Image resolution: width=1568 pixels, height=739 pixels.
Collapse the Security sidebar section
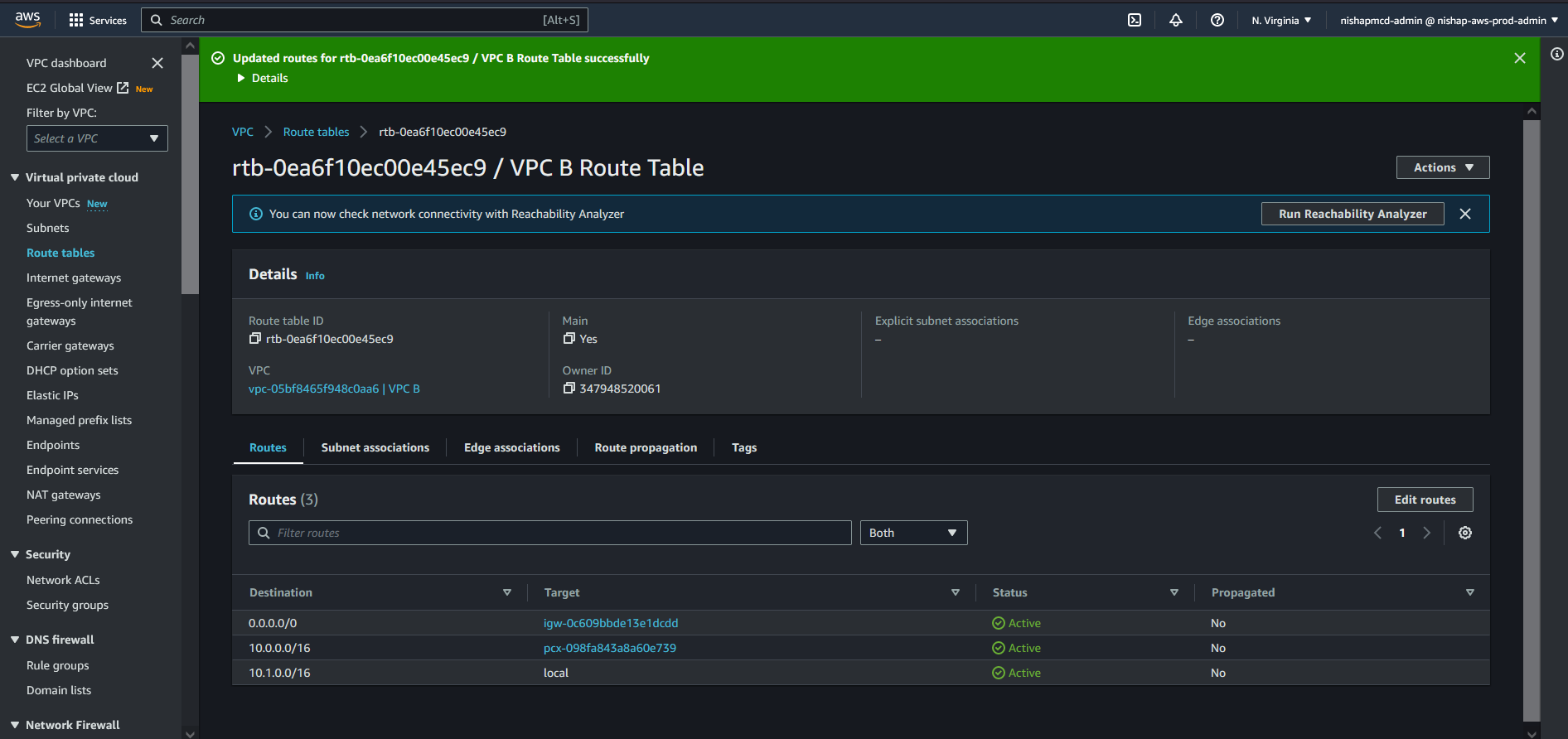point(15,554)
